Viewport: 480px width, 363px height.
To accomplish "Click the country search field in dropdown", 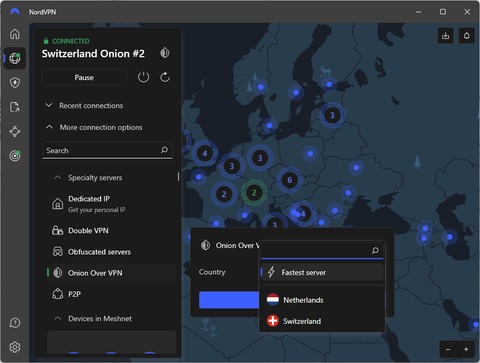I will 322,250.
